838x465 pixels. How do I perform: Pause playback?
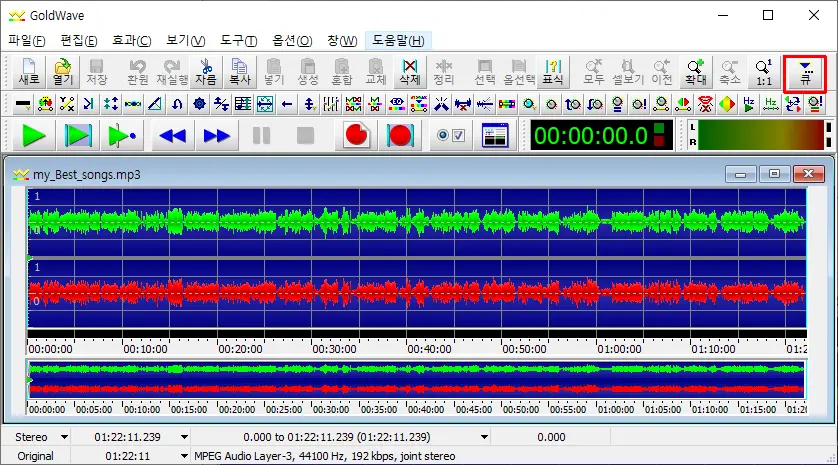pos(261,136)
